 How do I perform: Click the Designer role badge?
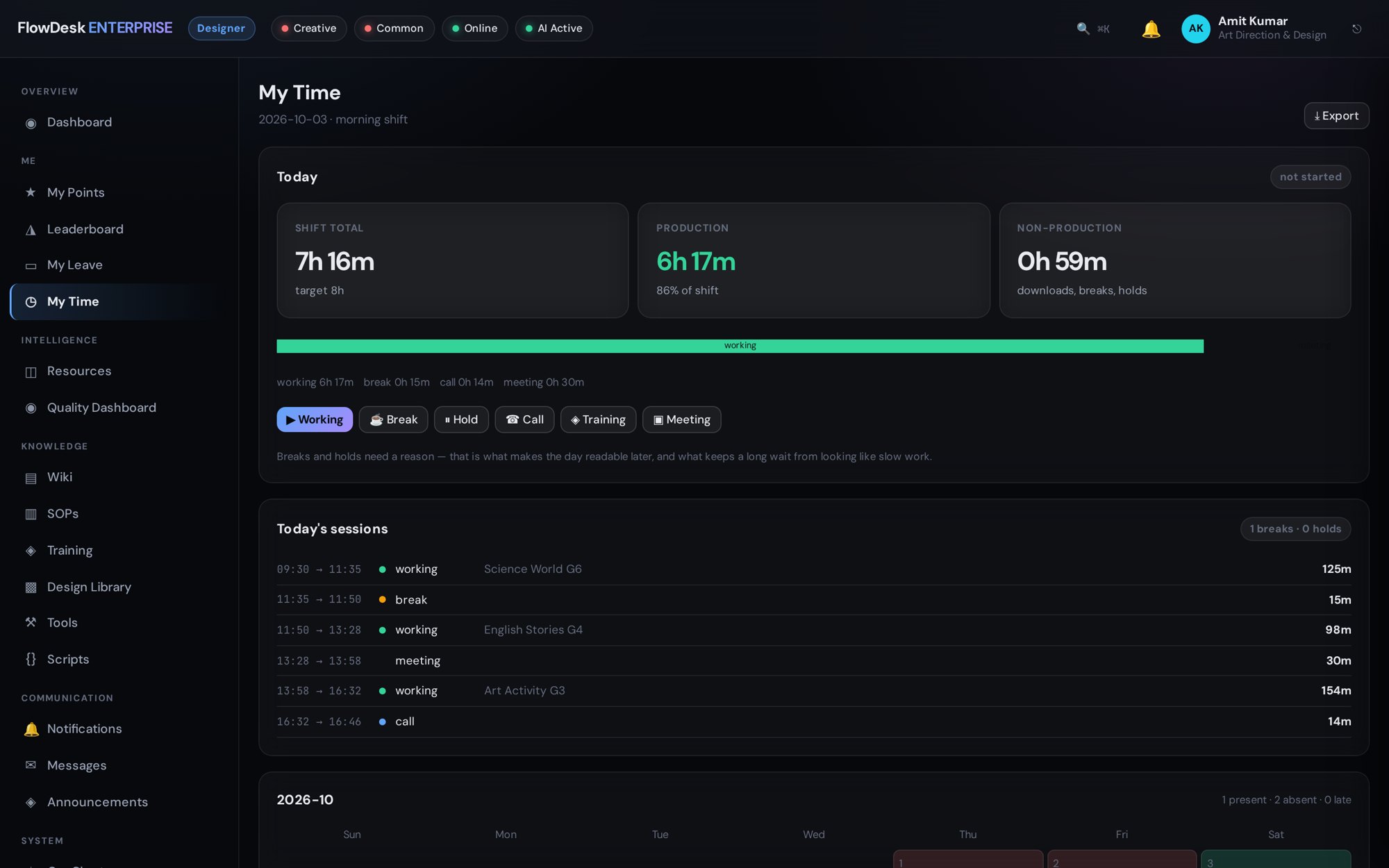[x=222, y=28]
